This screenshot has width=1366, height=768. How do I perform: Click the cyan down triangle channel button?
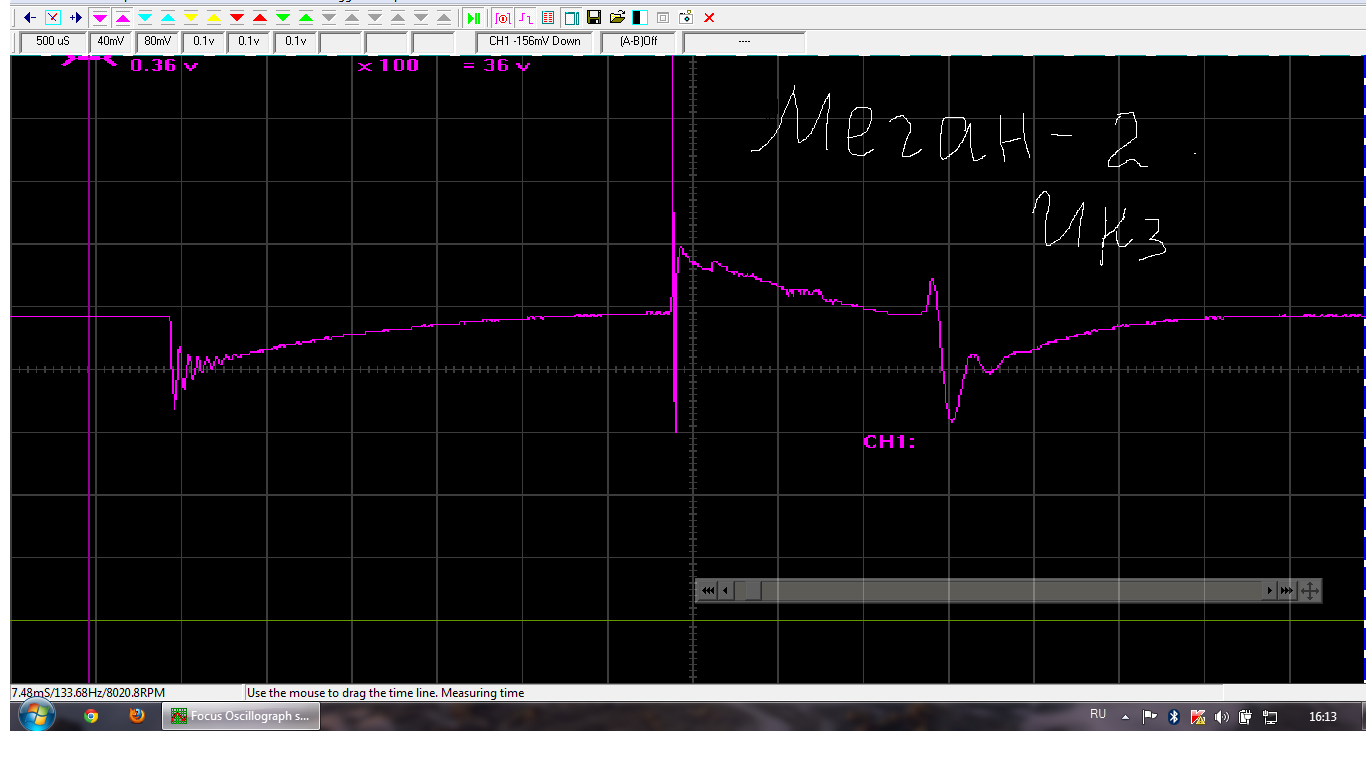[145, 18]
